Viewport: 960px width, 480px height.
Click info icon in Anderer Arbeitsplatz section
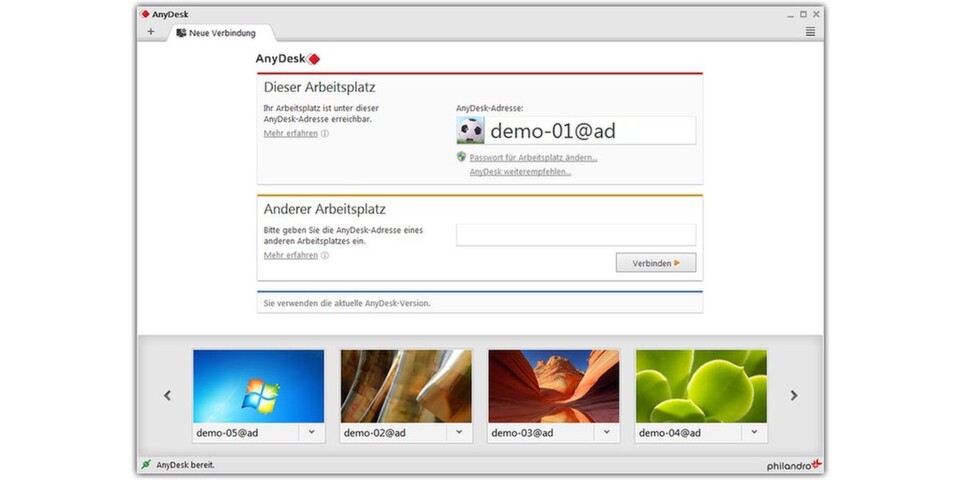(x=324, y=255)
